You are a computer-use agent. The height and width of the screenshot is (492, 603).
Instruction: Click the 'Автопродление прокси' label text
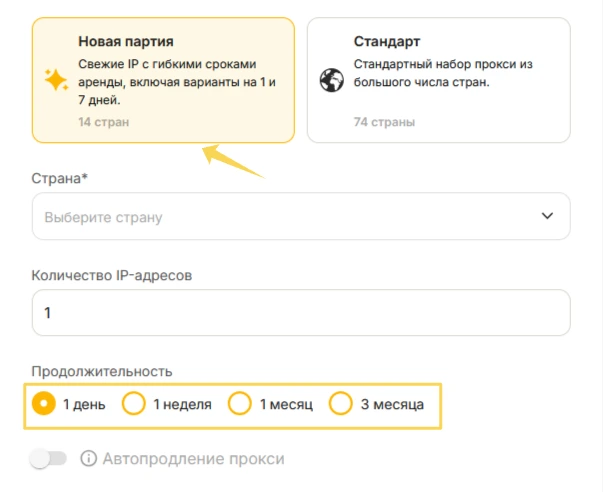193,459
